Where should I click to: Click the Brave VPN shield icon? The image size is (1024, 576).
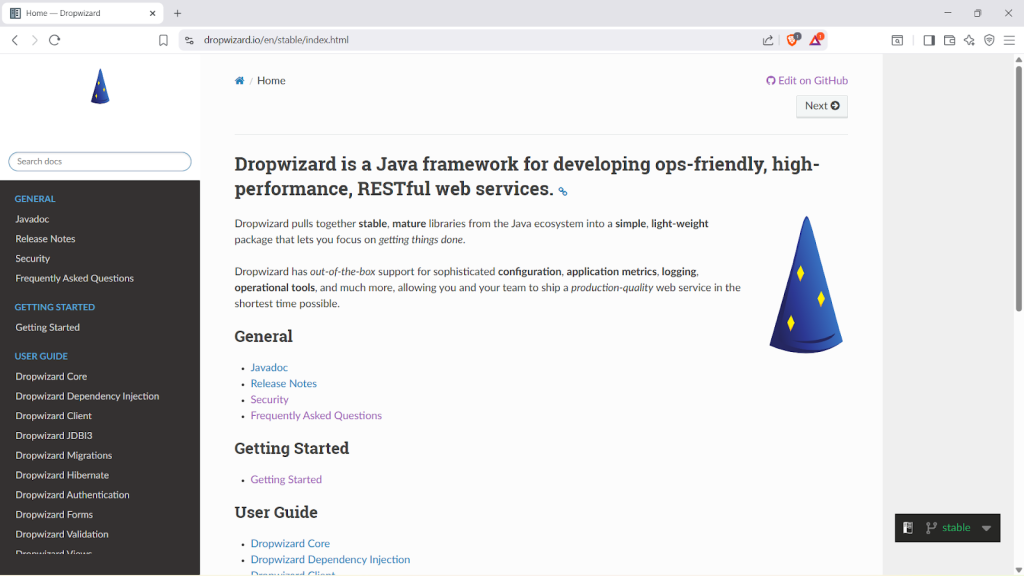(989, 40)
